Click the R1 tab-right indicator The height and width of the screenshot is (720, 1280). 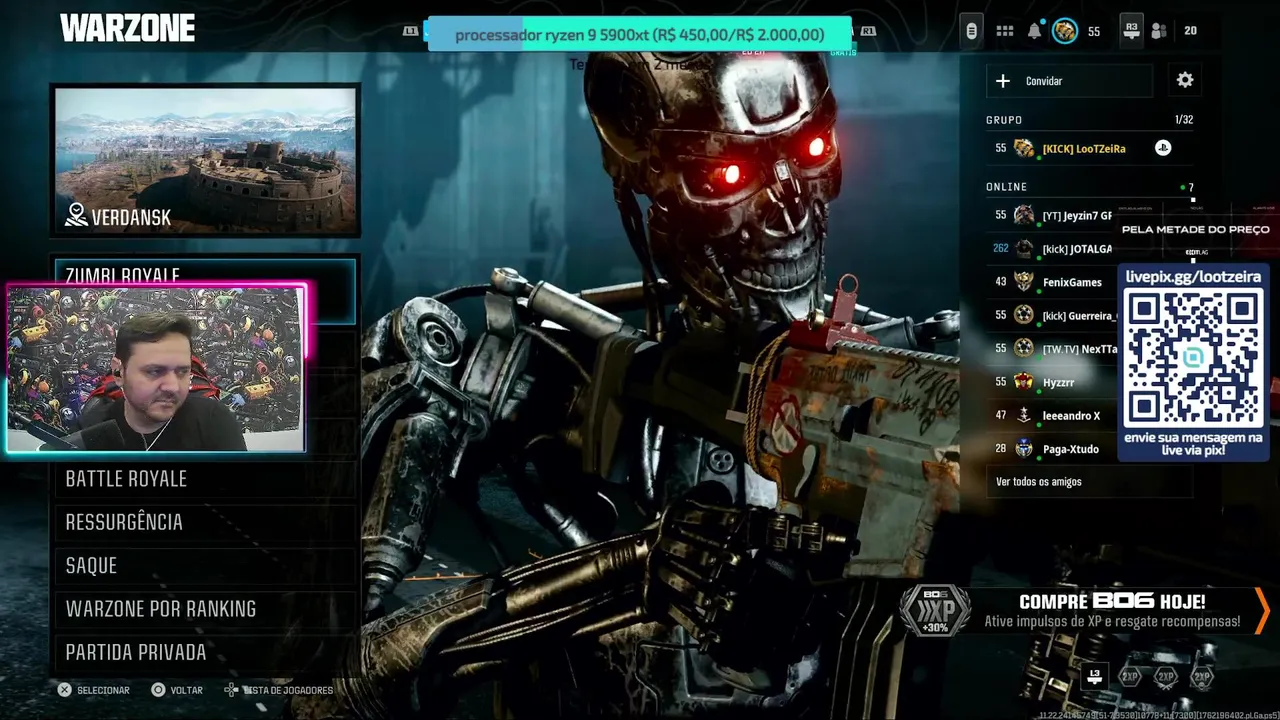(x=868, y=31)
